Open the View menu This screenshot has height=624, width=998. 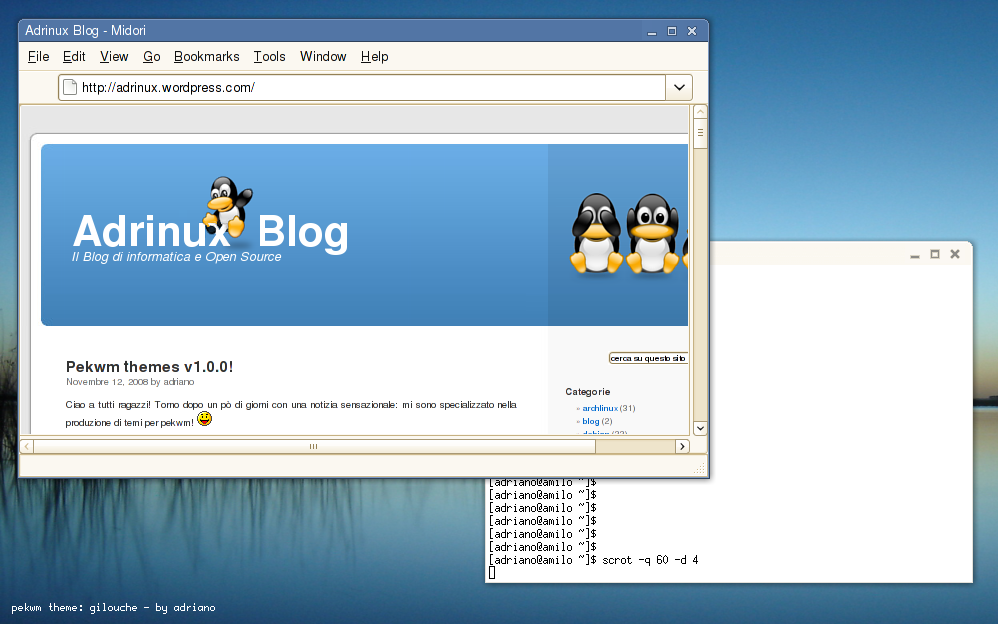114,57
